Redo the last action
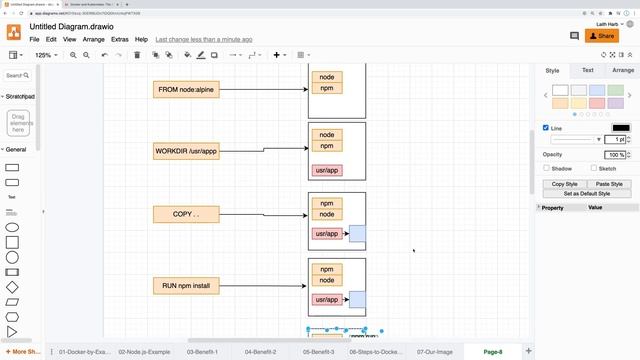The height and width of the screenshot is (360, 640). pos(119,55)
